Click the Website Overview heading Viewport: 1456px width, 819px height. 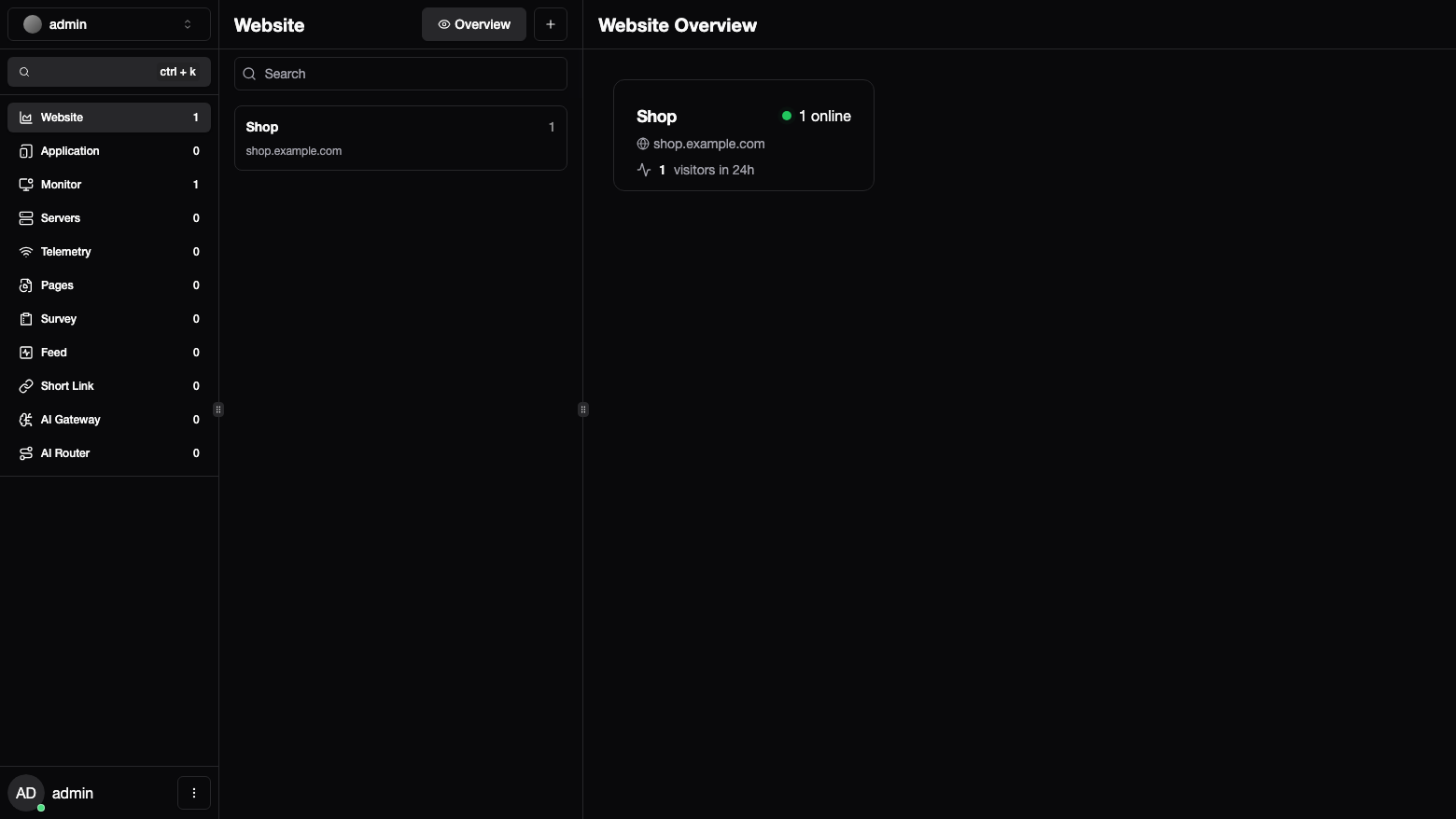pos(678,25)
